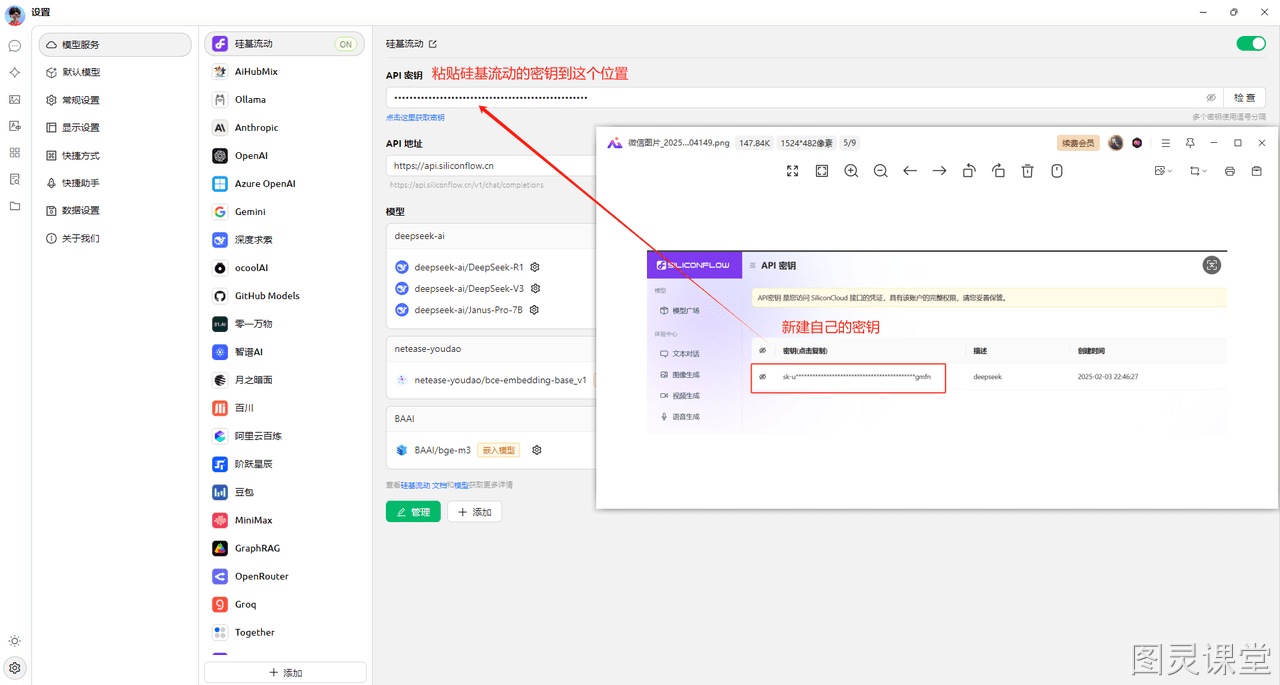This screenshot has height=685, width=1280.
Task: Click external link icon next to 硅基流动 title
Action: click(433, 44)
